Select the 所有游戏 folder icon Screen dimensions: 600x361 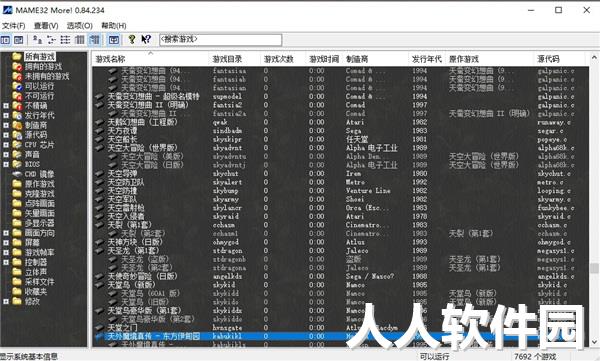[x=17, y=57]
